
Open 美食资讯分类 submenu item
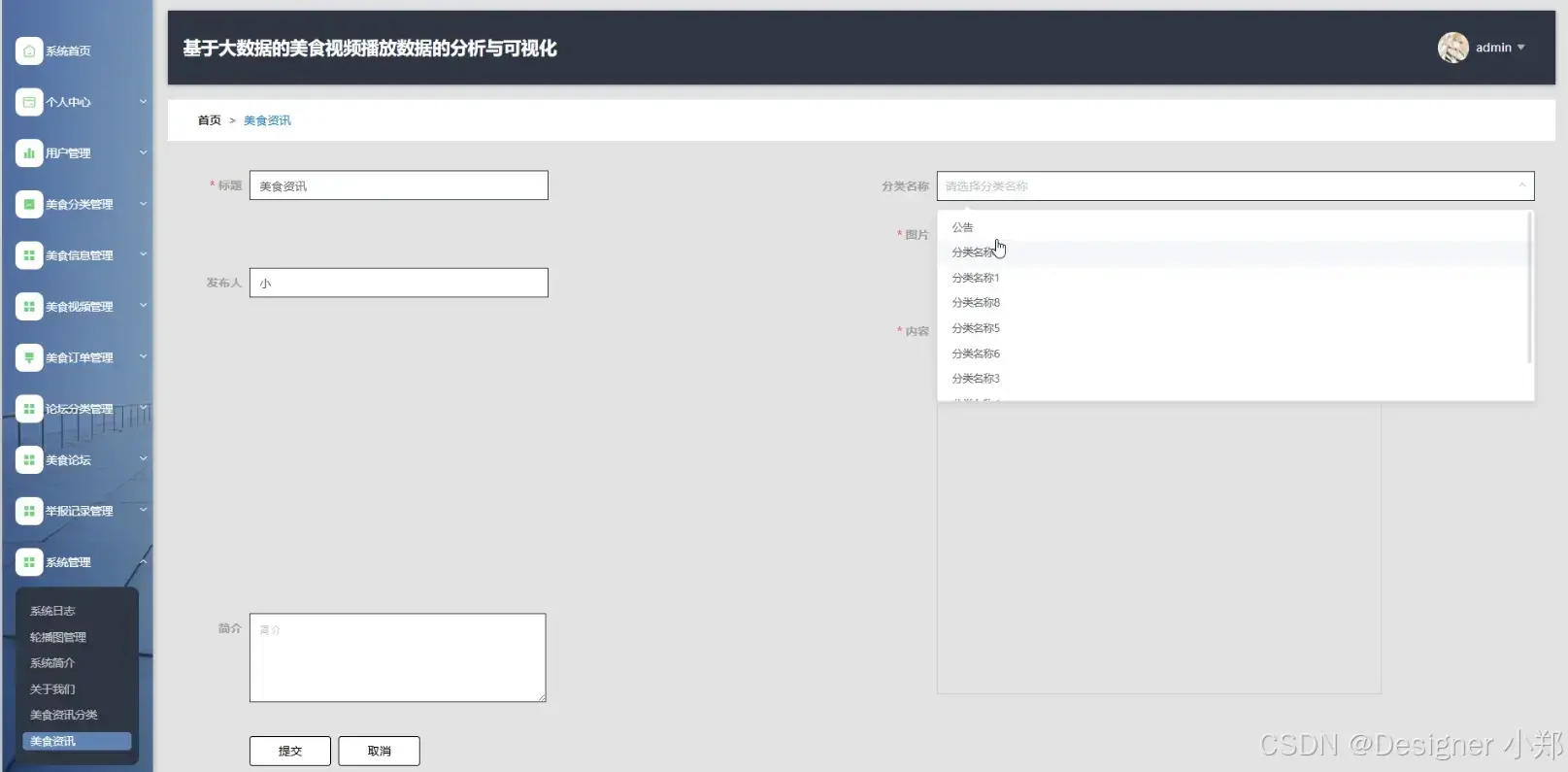click(64, 715)
